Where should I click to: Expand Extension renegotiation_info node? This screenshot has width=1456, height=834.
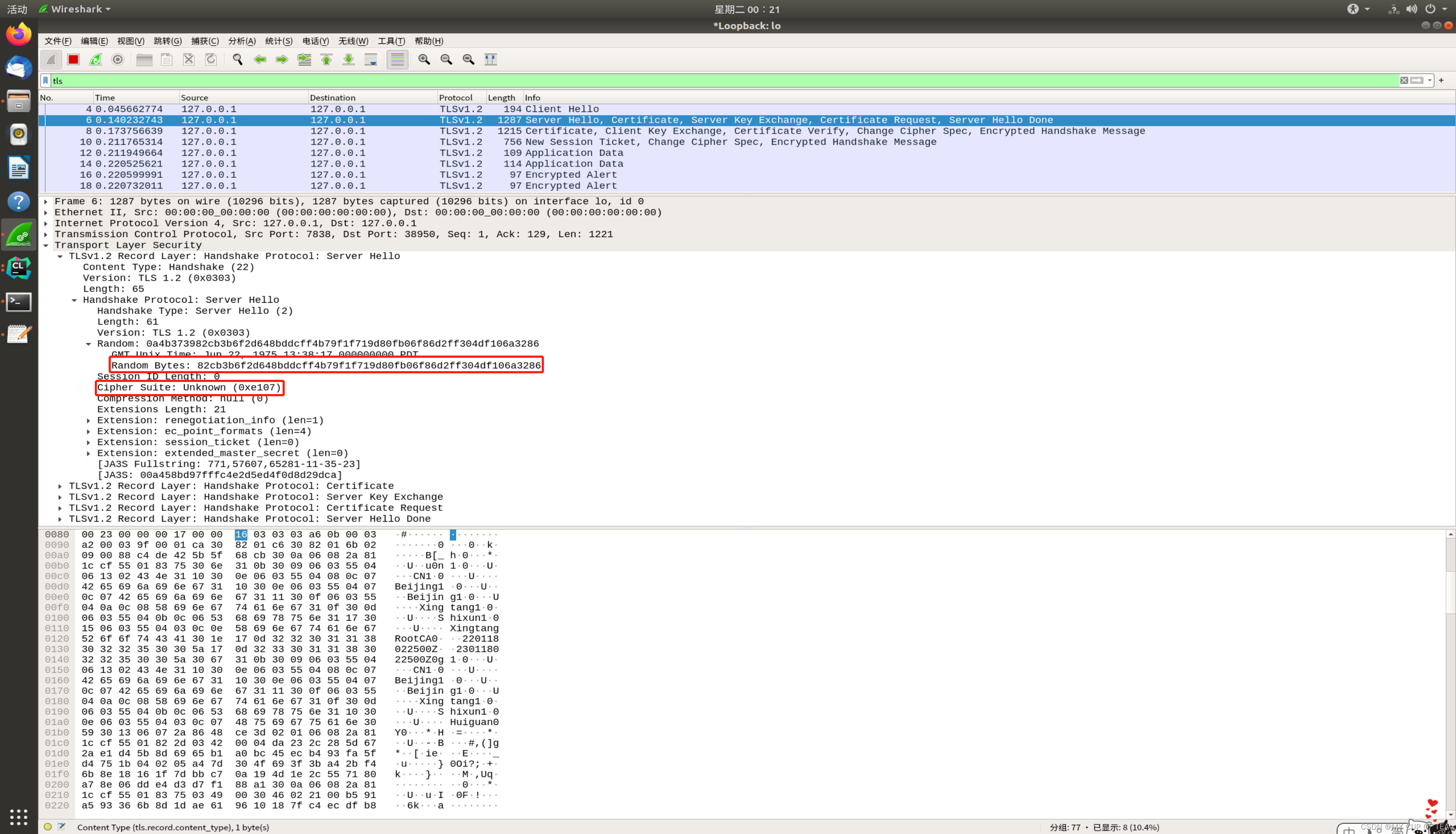tap(89, 421)
